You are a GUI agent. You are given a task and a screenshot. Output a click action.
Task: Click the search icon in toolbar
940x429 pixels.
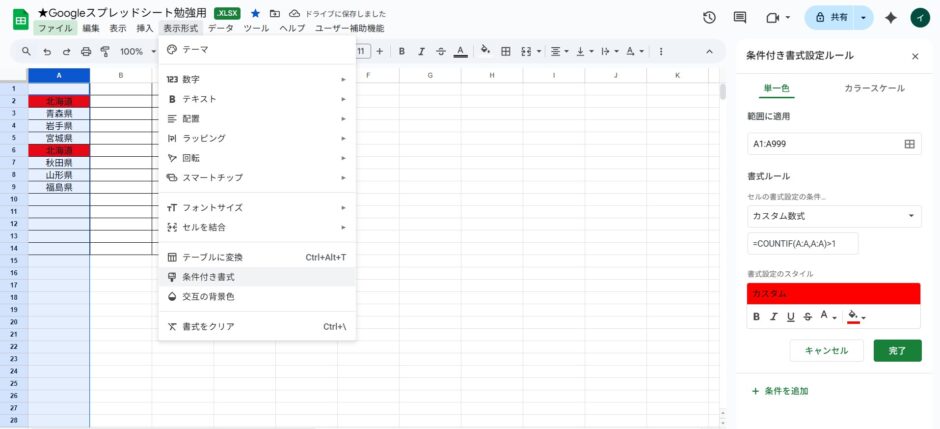click(26, 51)
